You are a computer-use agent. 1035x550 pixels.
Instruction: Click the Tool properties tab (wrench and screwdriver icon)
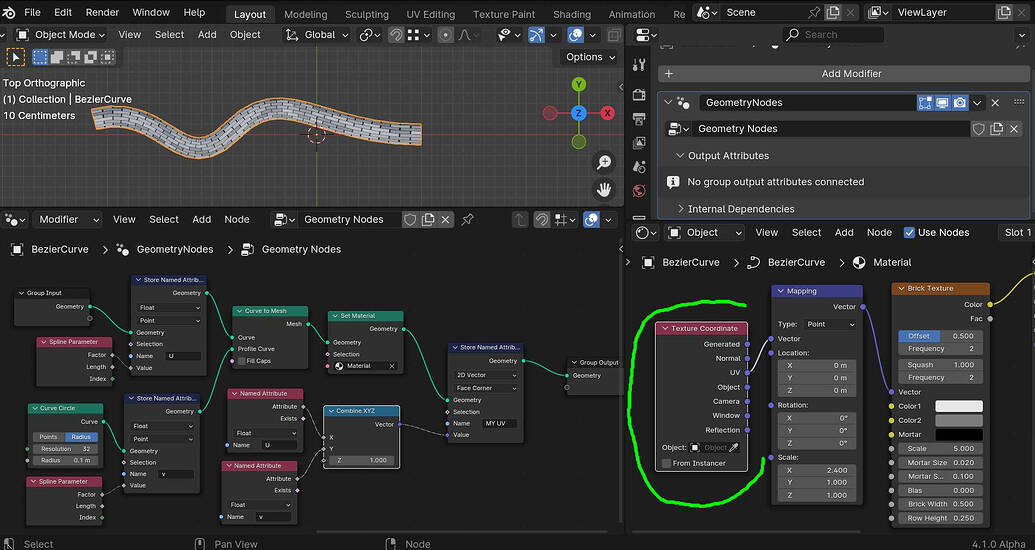(639, 65)
